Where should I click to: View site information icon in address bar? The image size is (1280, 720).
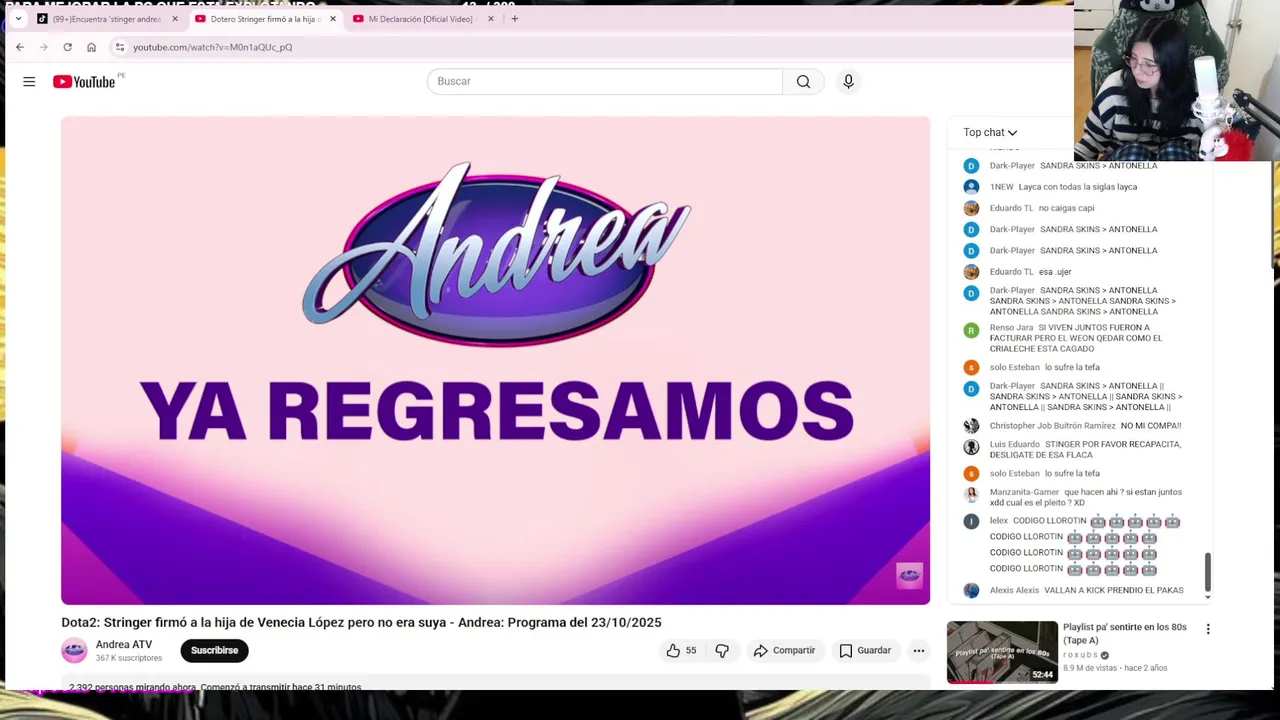(119, 47)
